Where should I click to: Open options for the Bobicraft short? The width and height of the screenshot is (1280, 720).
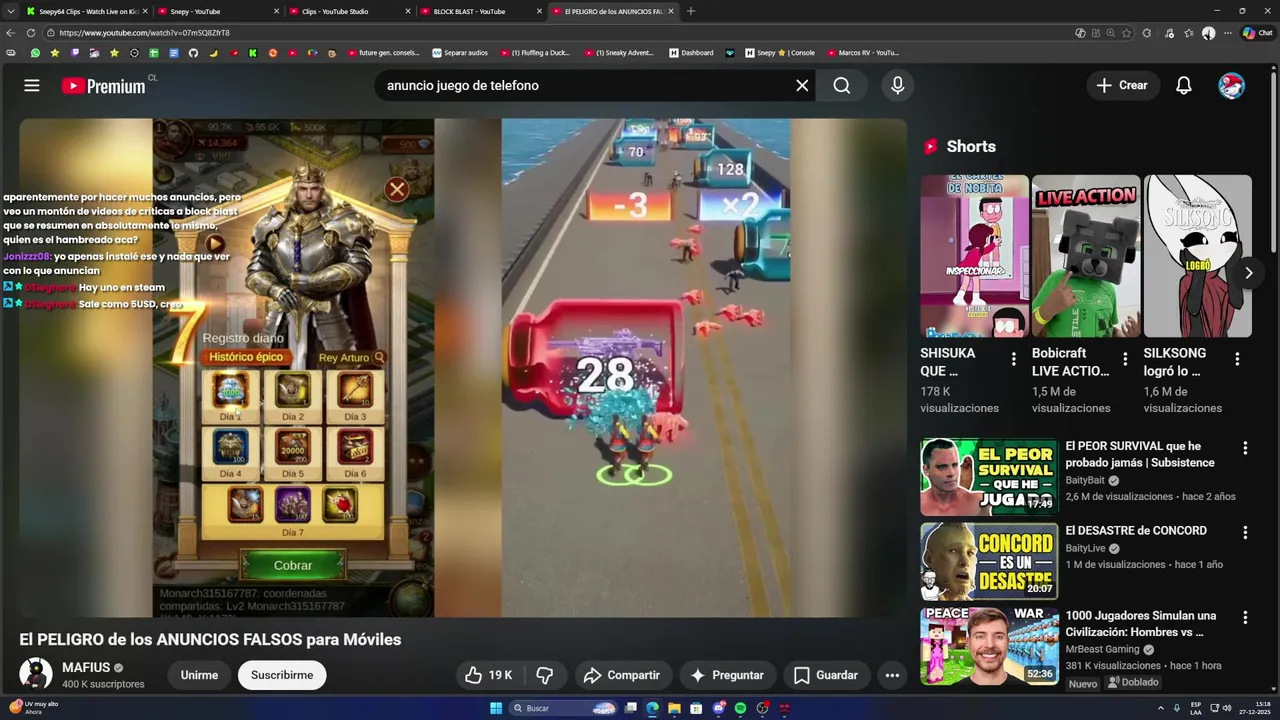1125,359
